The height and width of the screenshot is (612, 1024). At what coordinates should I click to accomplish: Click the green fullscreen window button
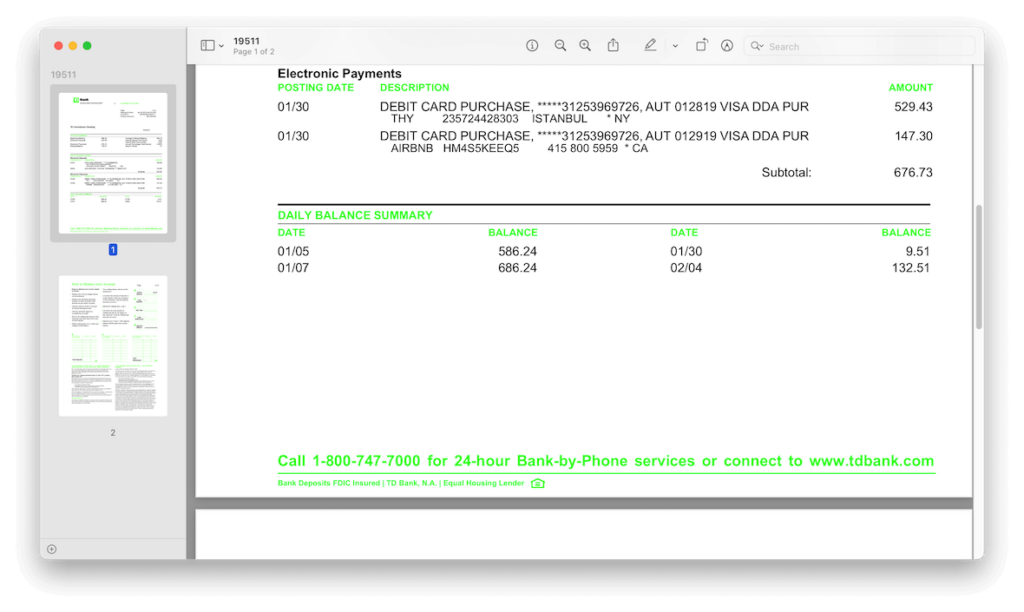(x=87, y=46)
